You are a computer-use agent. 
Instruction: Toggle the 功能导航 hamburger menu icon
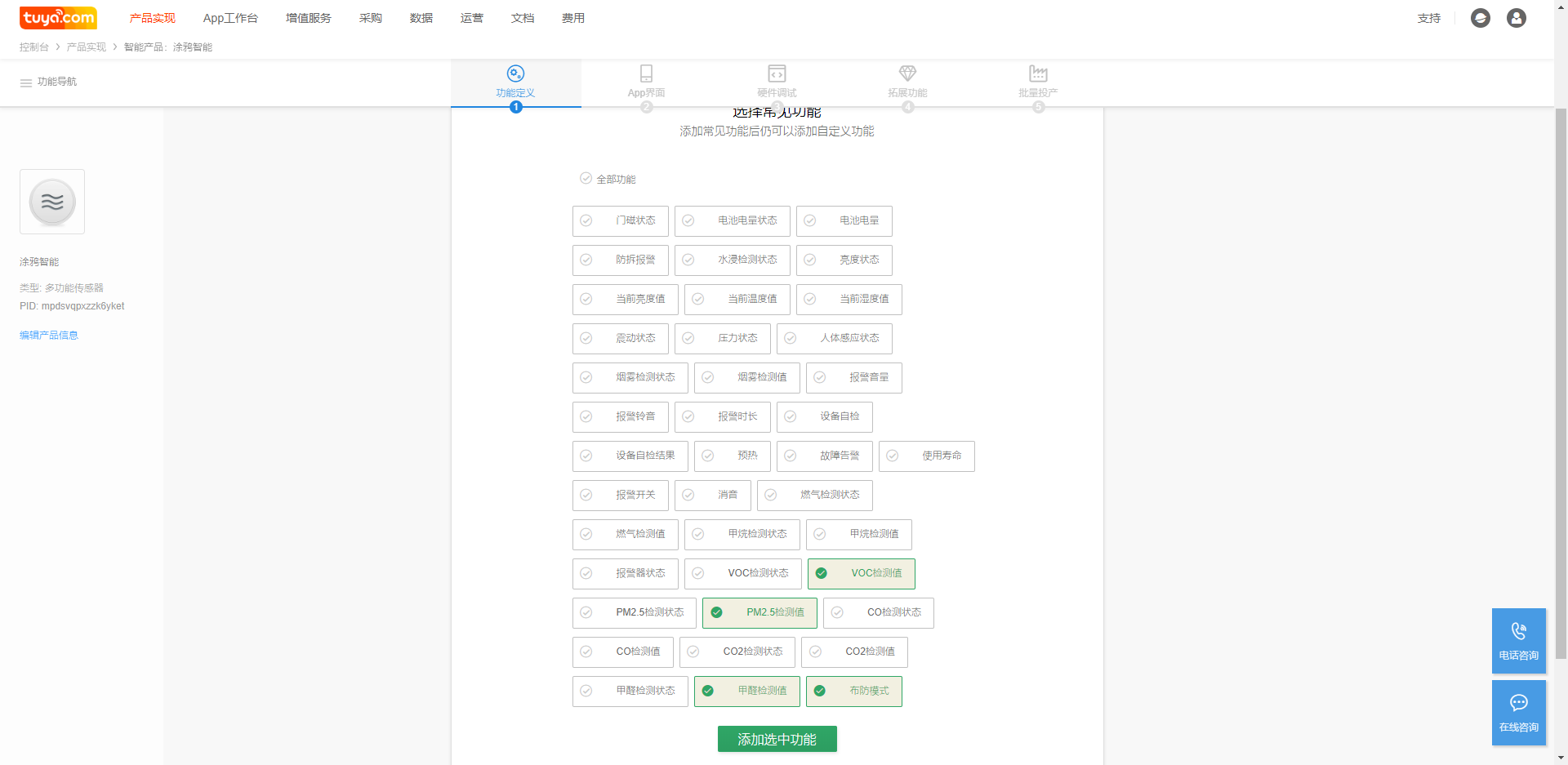click(26, 82)
